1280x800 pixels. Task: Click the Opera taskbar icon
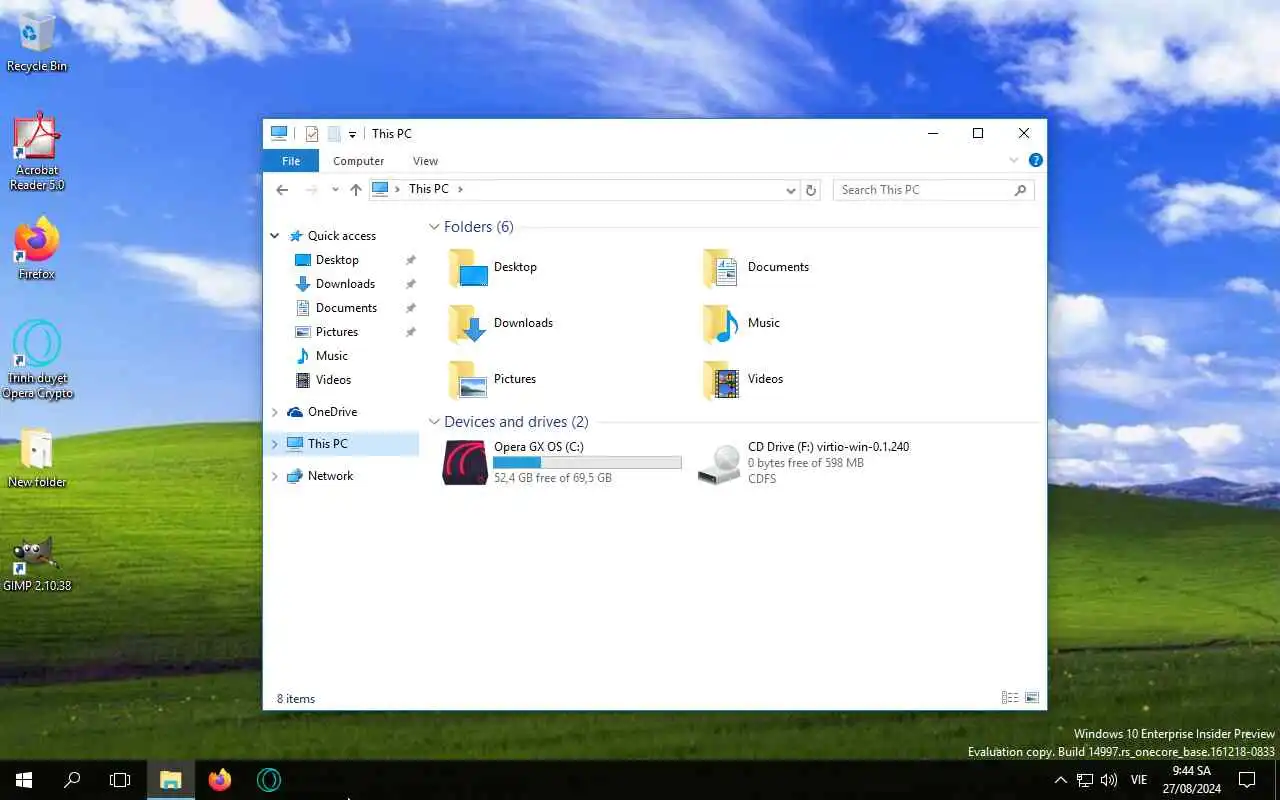point(268,780)
